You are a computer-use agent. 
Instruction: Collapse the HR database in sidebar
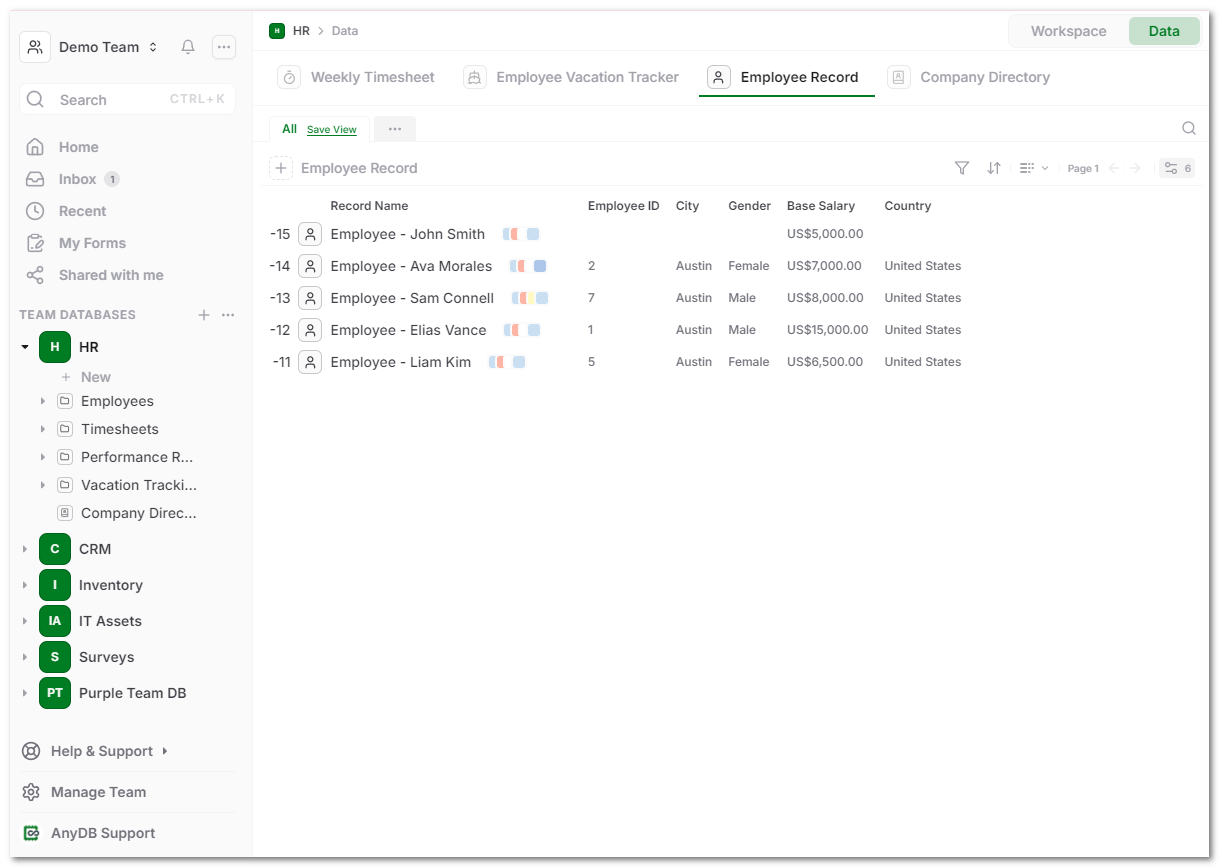24,346
